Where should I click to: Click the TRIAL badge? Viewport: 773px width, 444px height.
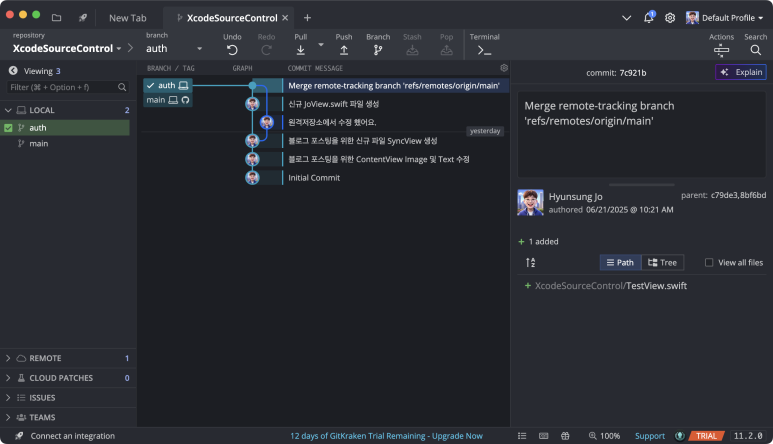(x=706, y=436)
